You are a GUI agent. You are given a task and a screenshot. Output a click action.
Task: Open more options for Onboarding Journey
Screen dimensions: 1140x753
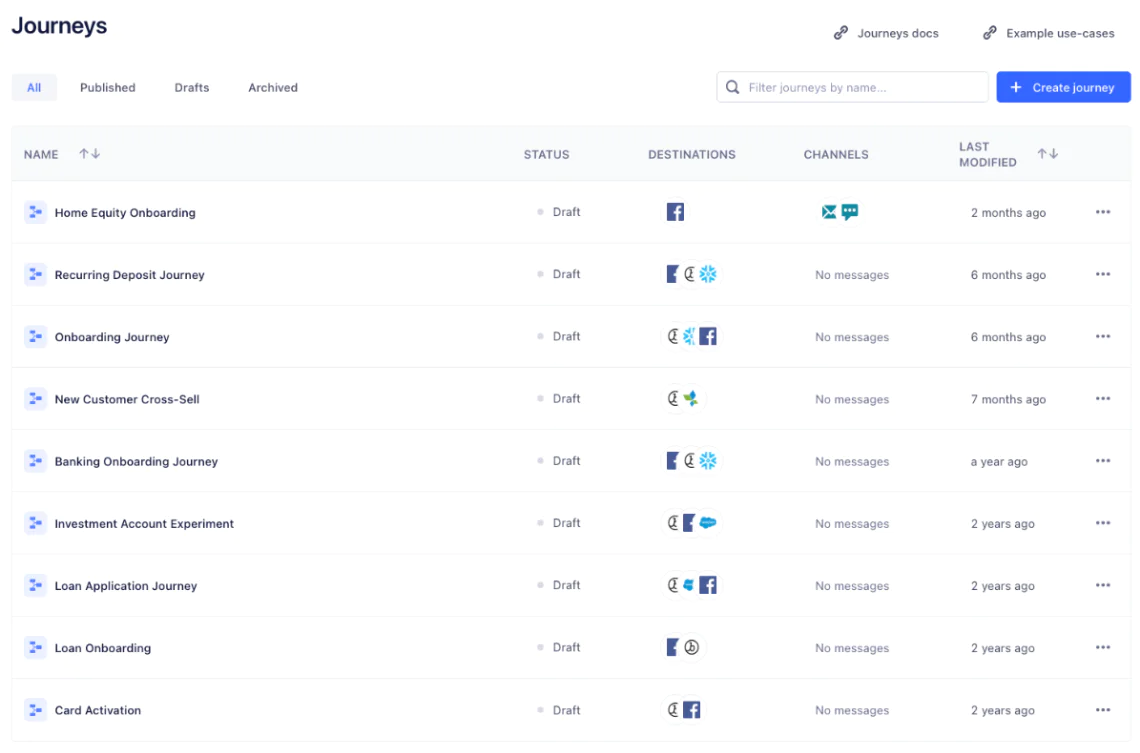[x=1103, y=337]
